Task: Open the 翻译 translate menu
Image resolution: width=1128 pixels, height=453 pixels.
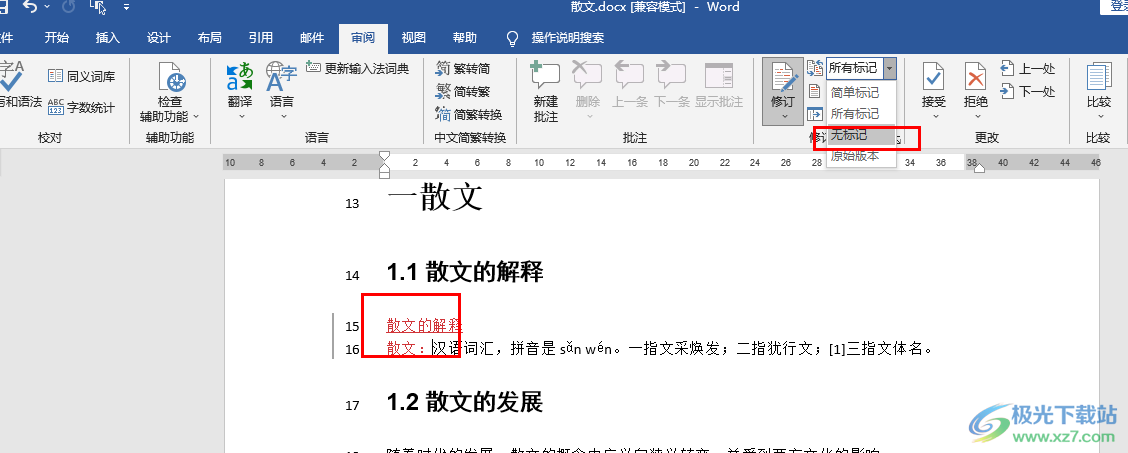Action: (240, 91)
